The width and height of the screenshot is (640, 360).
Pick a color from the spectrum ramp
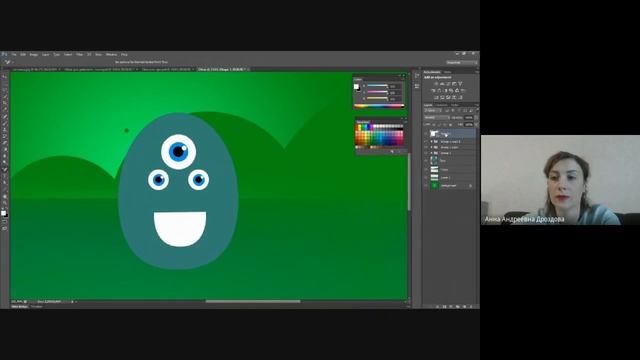(x=379, y=106)
